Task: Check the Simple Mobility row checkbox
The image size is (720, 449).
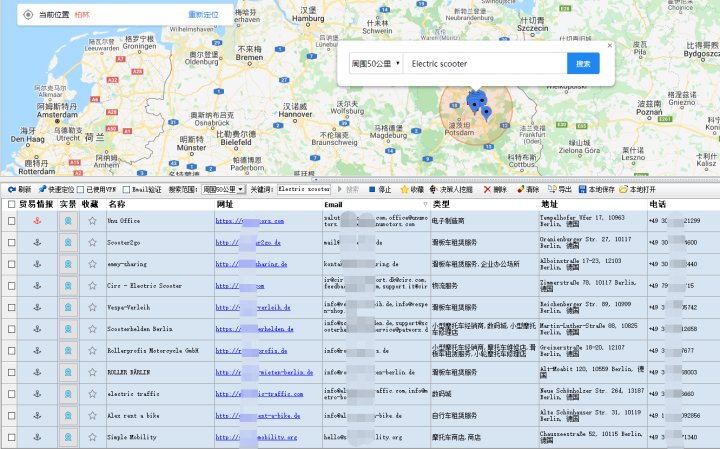Action: 11,437
